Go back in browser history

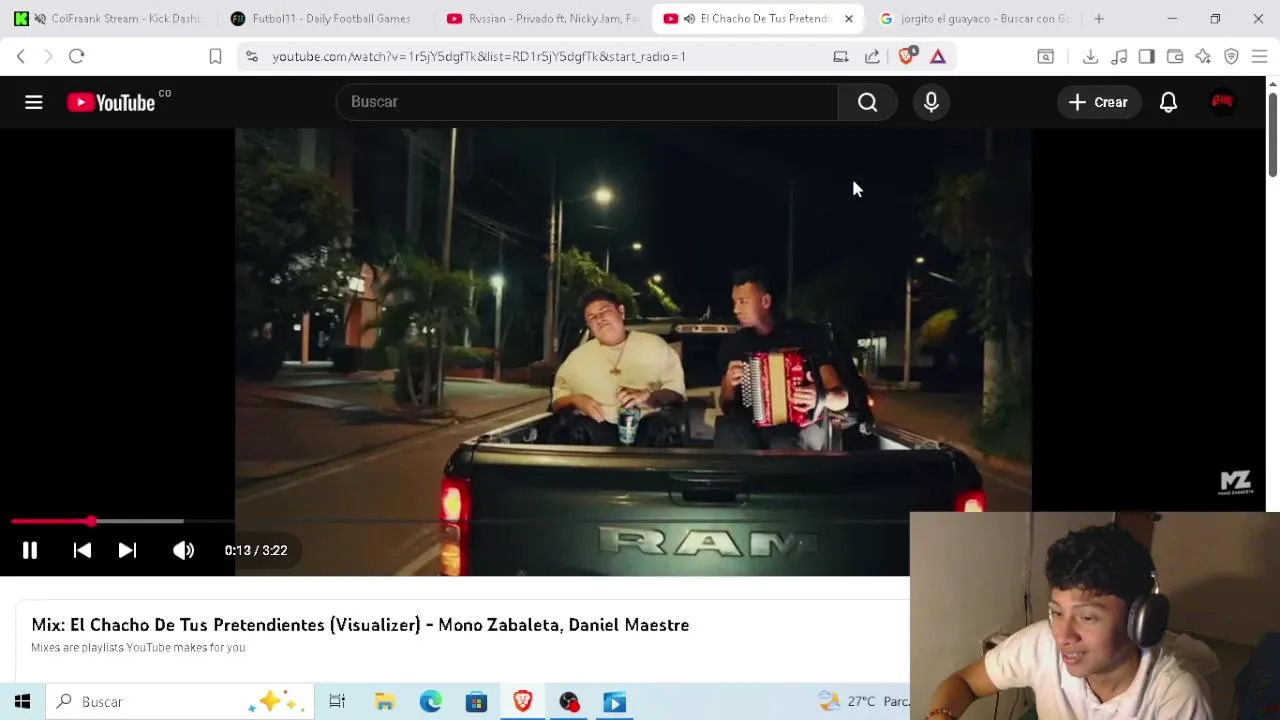coord(20,57)
